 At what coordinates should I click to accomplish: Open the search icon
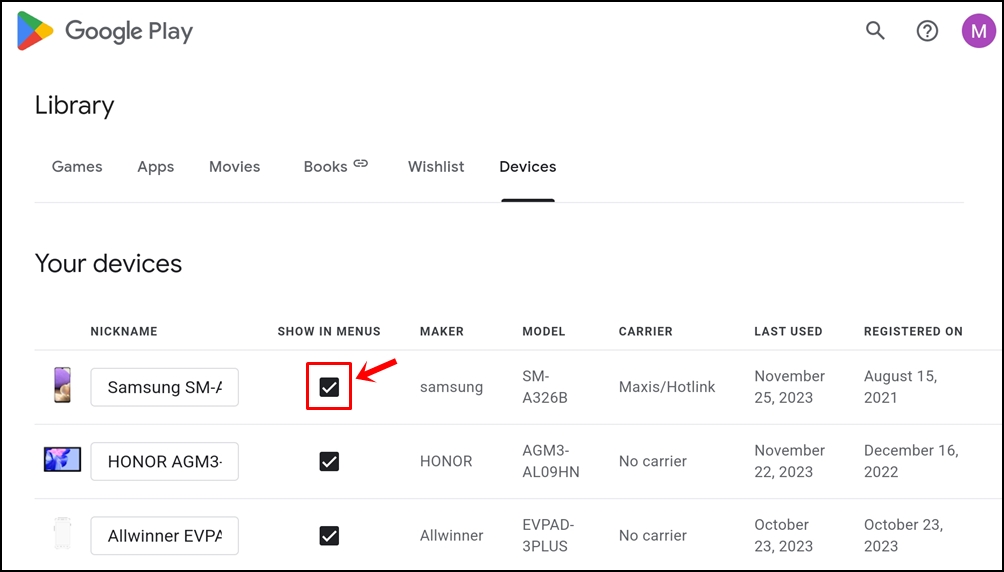875,30
